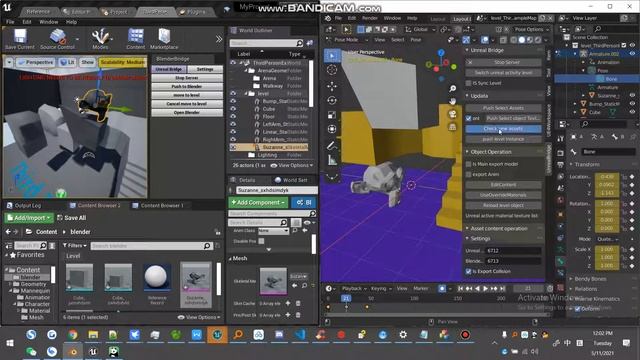Toggle auto keying record button in timeline

[442, 289]
